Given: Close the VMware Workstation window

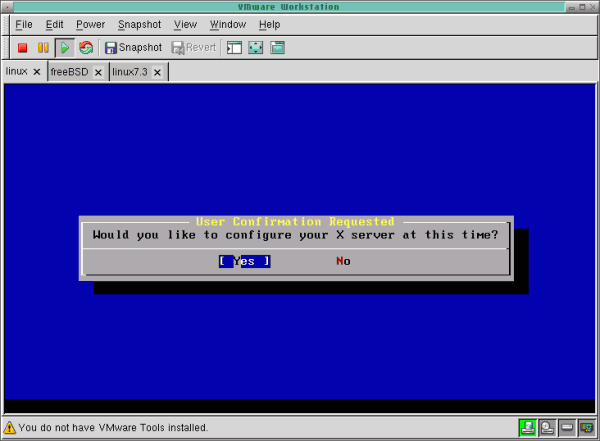Looking at the screenshot, I should click(592, 7).
